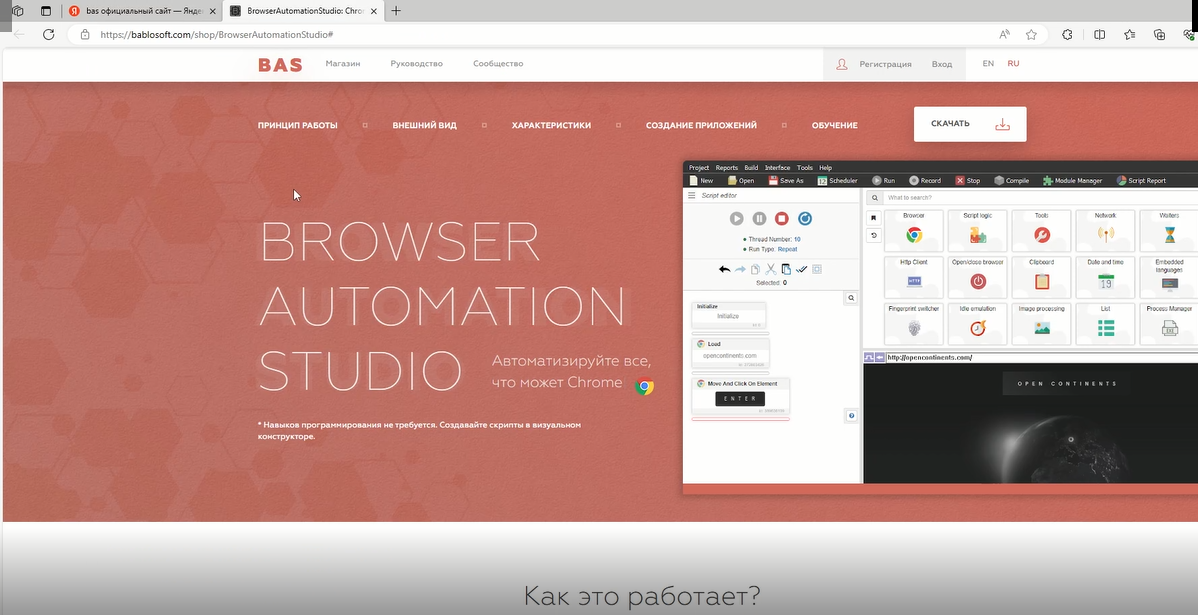The image size is (1198, 615).
Task: Open a new browser tab
Action: click(396, 11)
